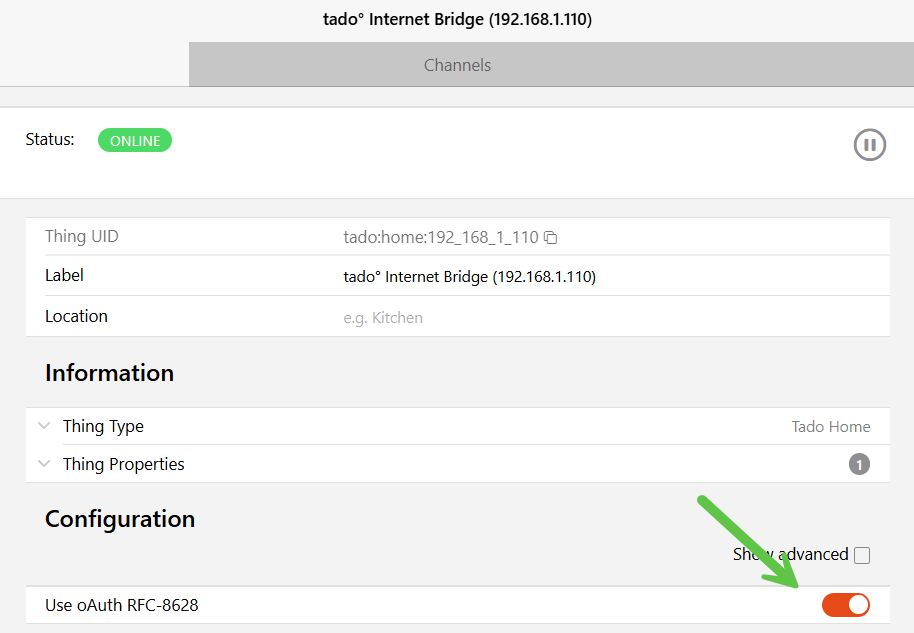Switch to the Channels tab
Image resolution: width=914 pixels, height=633 pixels.
457,65
